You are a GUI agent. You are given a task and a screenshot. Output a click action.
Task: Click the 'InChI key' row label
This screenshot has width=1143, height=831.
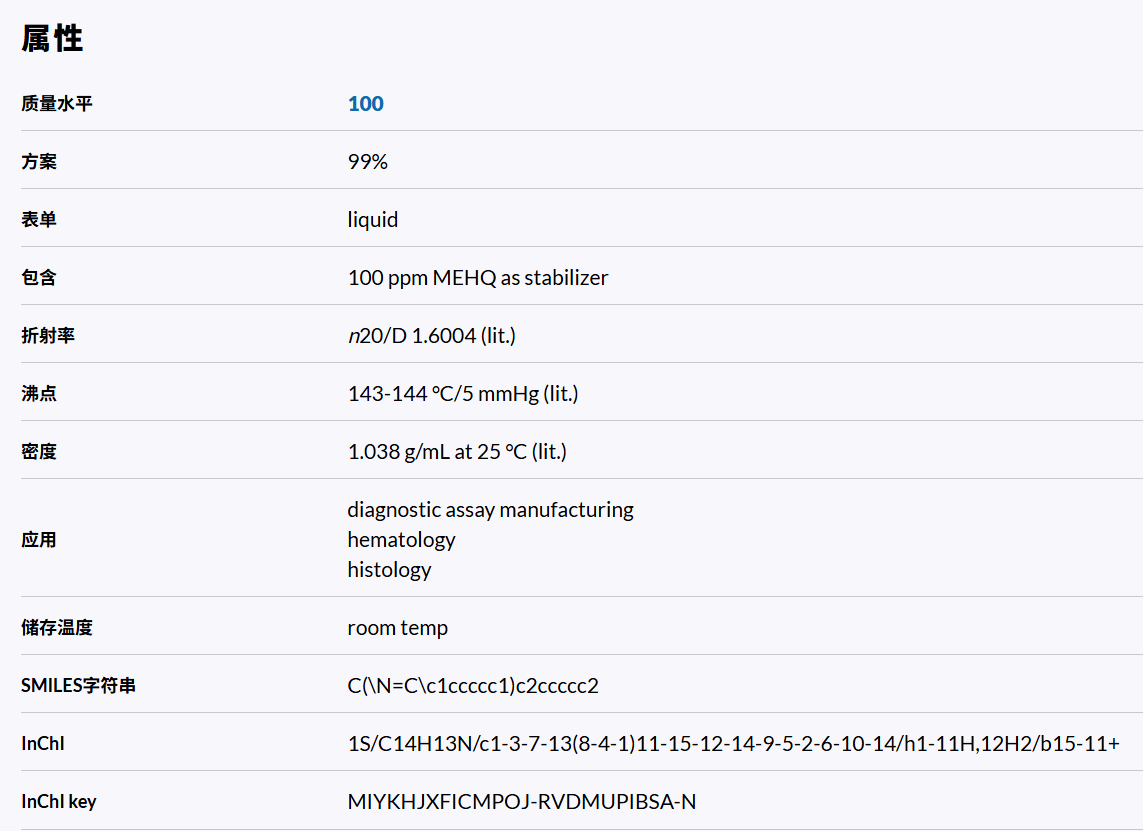pos(59,802)
